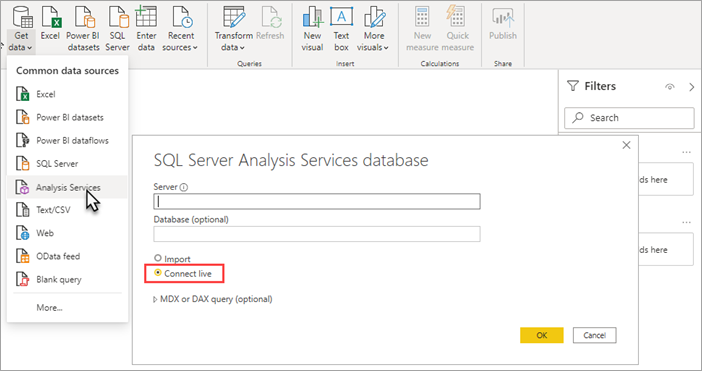This screenshot has height=371, width=702.
Task: Click the Cancel button
Action: pos(595,335)
